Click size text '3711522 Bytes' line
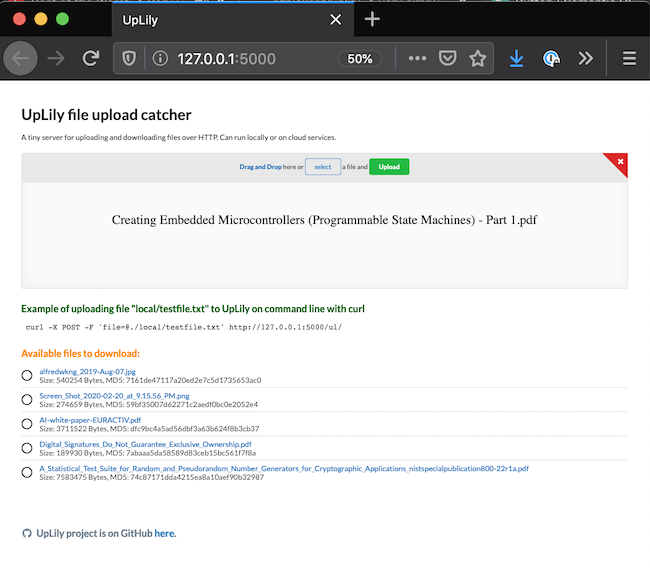Image resolution: width=650 pixels, height=573 pixels. 149,429
